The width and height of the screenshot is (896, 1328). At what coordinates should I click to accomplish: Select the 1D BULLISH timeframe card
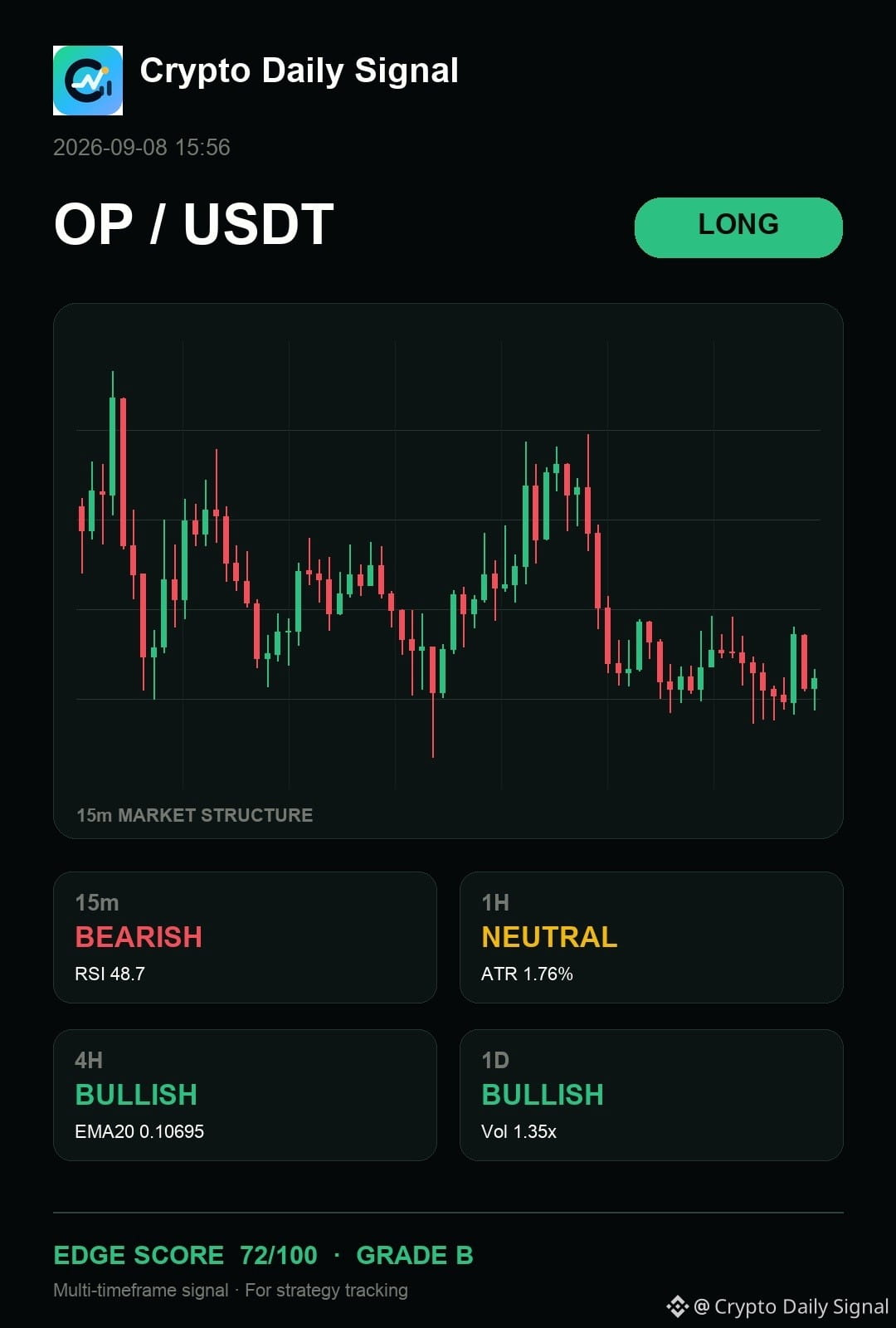(651, 1095)
